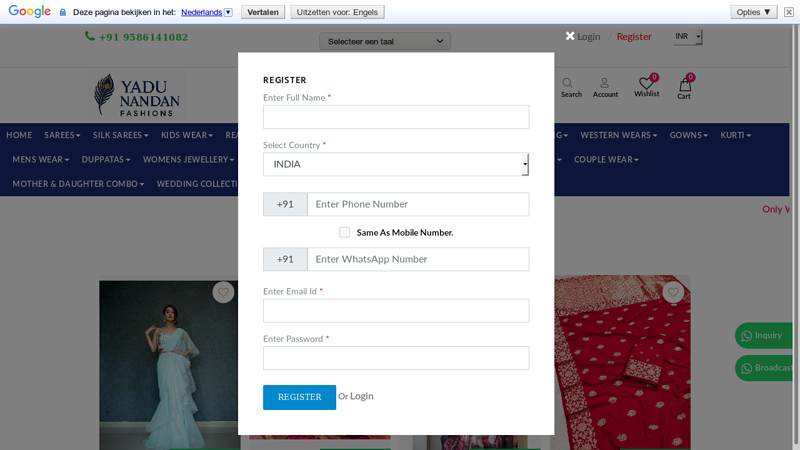Focus the Enter Password field
Screen dimensions: 800x450
[396, 358]
